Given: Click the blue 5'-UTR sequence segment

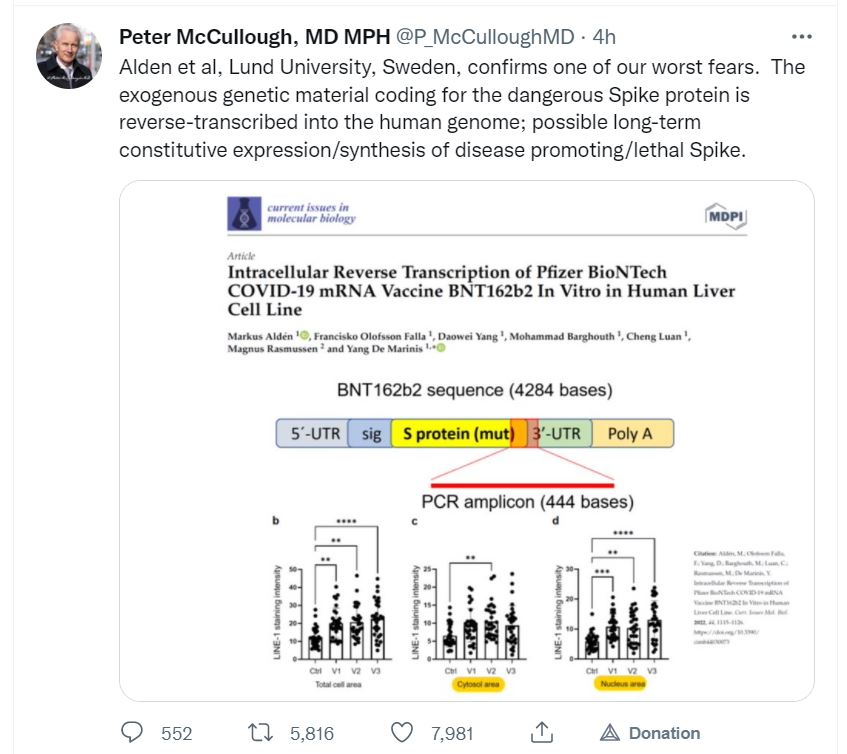Looking at the screenshot, I should [312, 434].
